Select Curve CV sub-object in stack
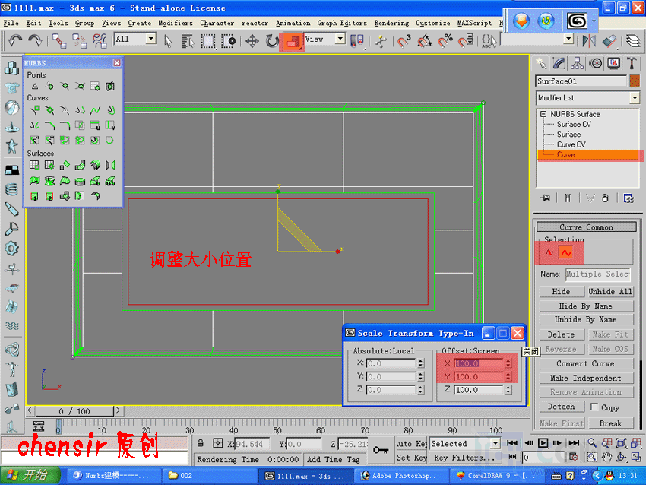 pos(571,144)
